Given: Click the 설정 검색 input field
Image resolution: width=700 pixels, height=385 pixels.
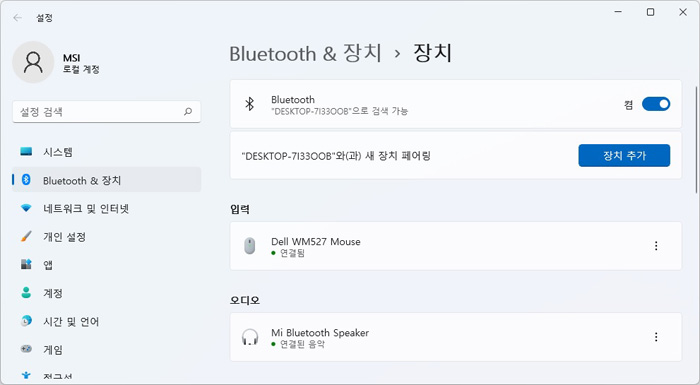Looking at the screenshot, I should click(x=107, y=112).
